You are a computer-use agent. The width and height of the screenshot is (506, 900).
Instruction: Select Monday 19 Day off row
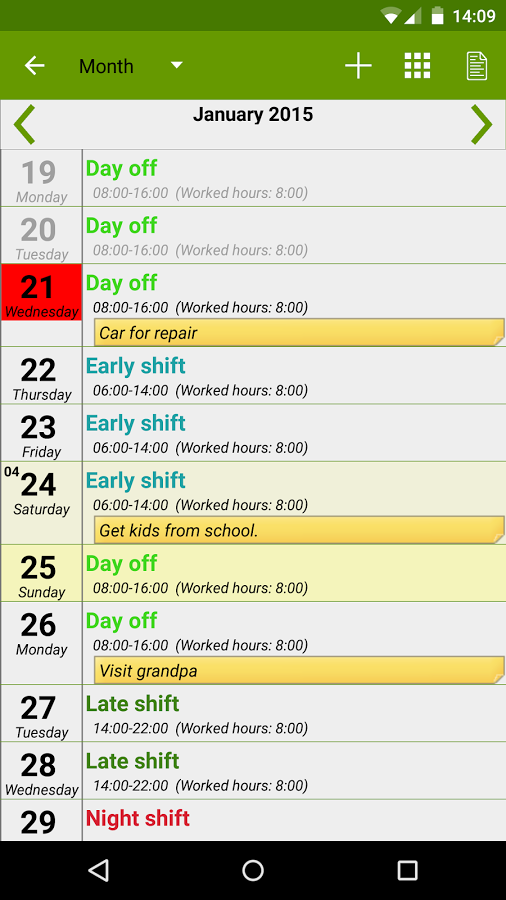253,178
